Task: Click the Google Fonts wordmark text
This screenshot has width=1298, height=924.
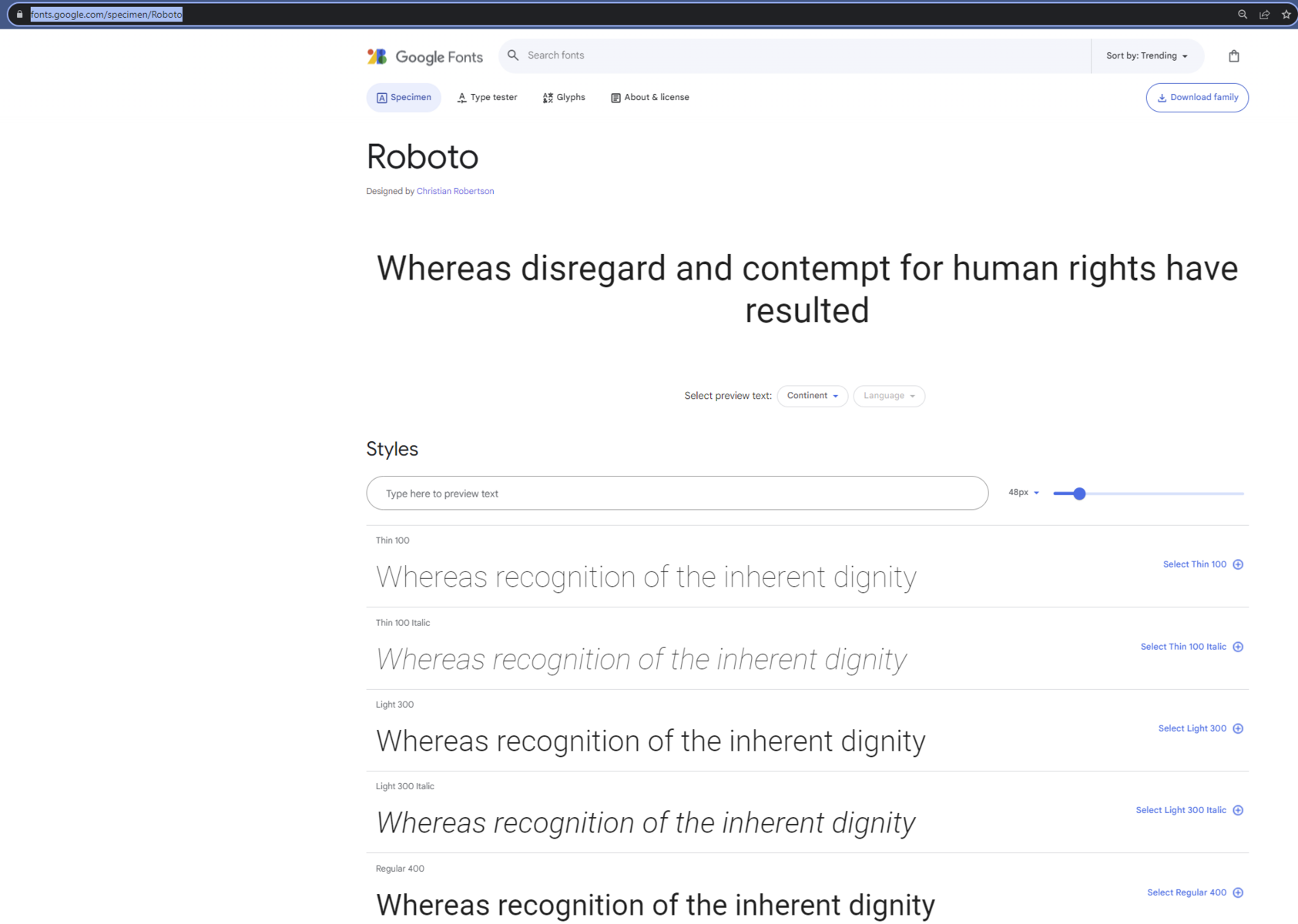Action: [x=439, y=57]
